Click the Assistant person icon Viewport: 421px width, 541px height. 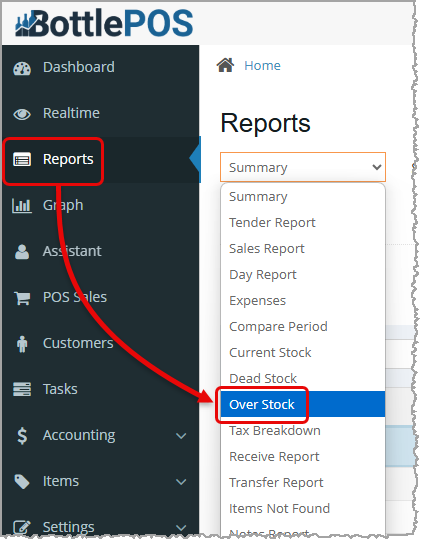[x=22, y=252]
